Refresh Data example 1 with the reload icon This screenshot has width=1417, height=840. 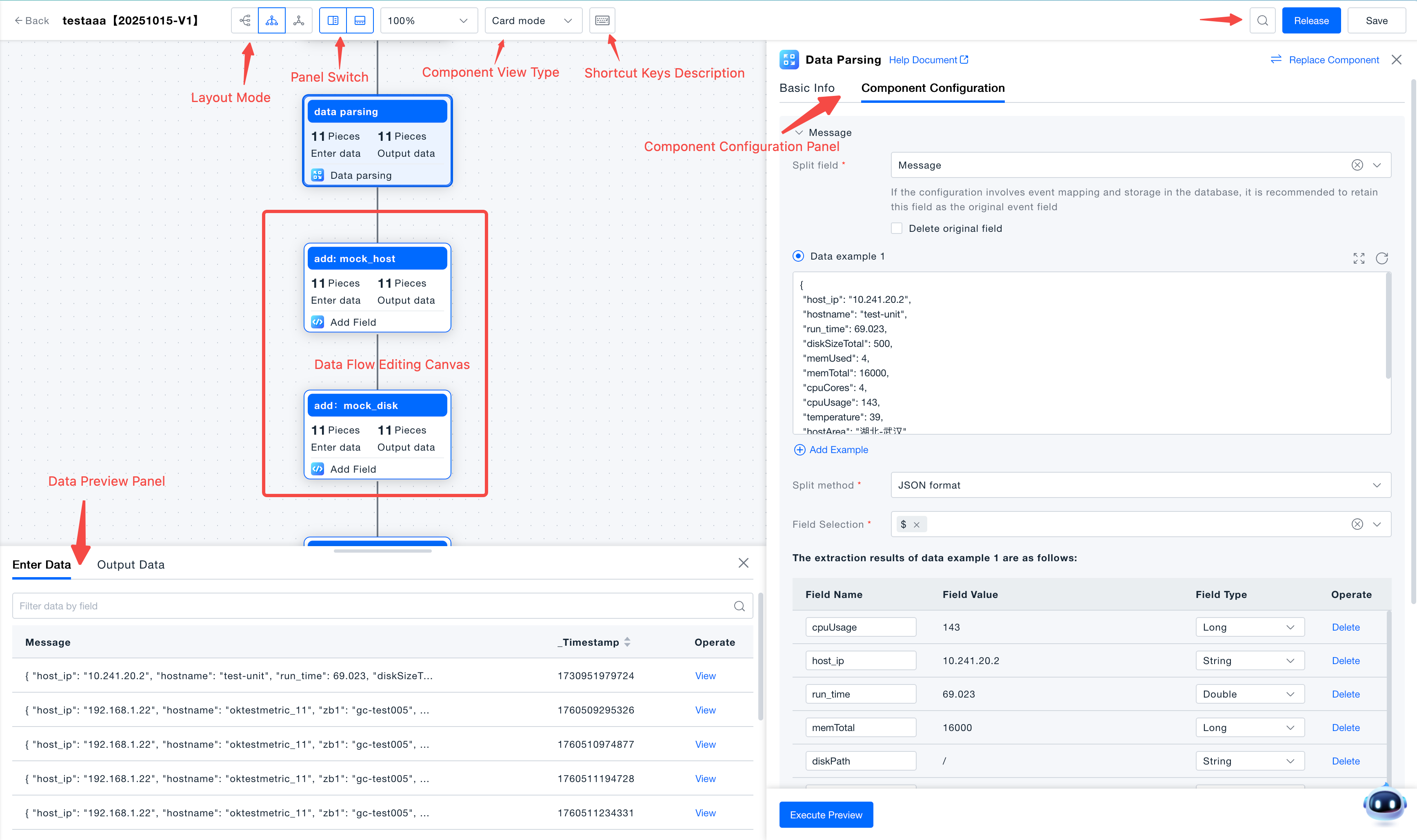1382,258
